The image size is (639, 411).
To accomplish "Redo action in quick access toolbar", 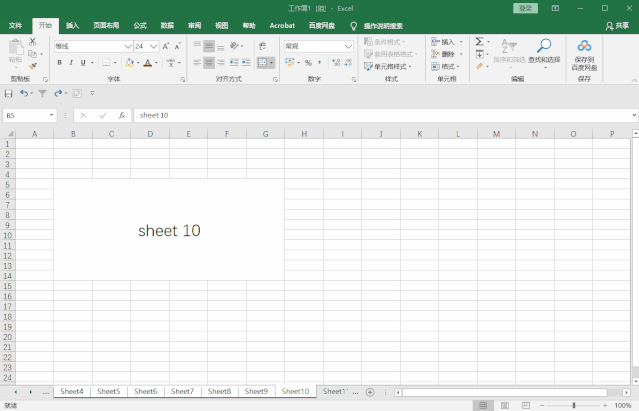I will point(58,94).
